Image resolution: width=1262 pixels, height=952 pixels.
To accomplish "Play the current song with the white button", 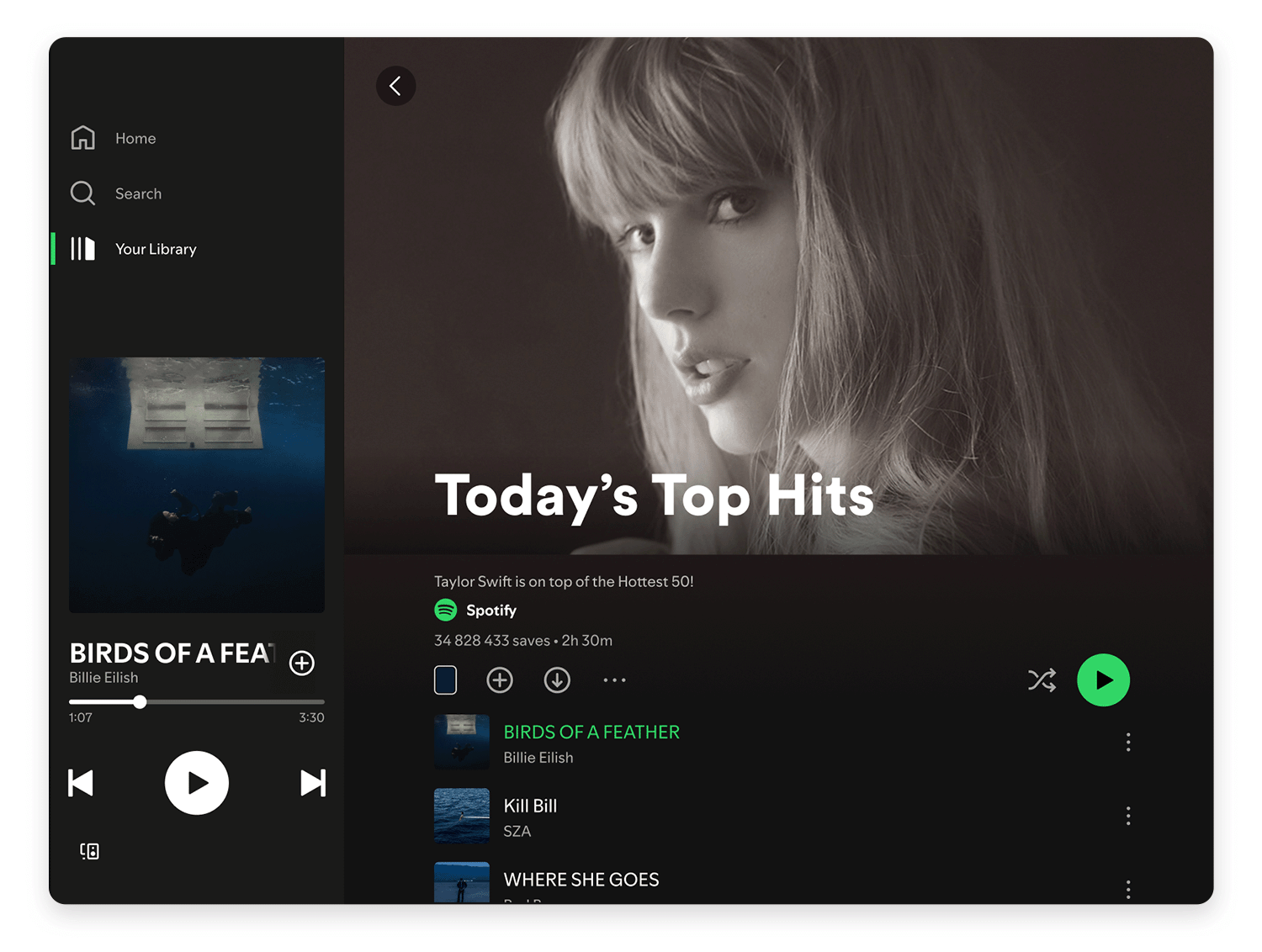I will 197,783.
